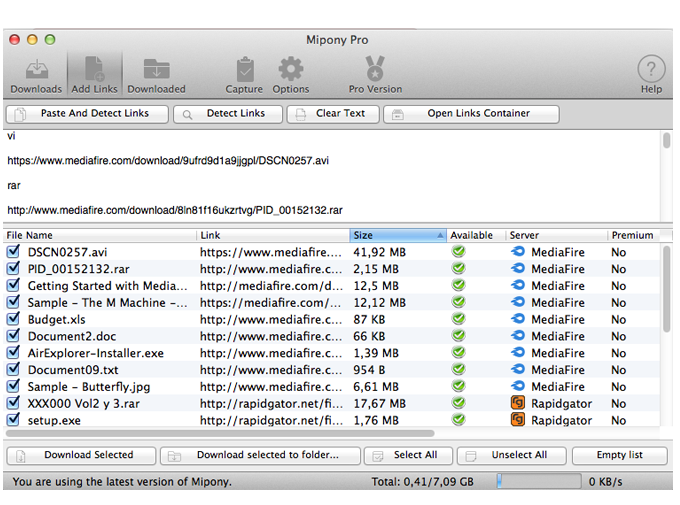Click the MediaFire server icon for PID_00152132.rar
Viewport: 680px width, 505px height.
click(x=518, y=268)
